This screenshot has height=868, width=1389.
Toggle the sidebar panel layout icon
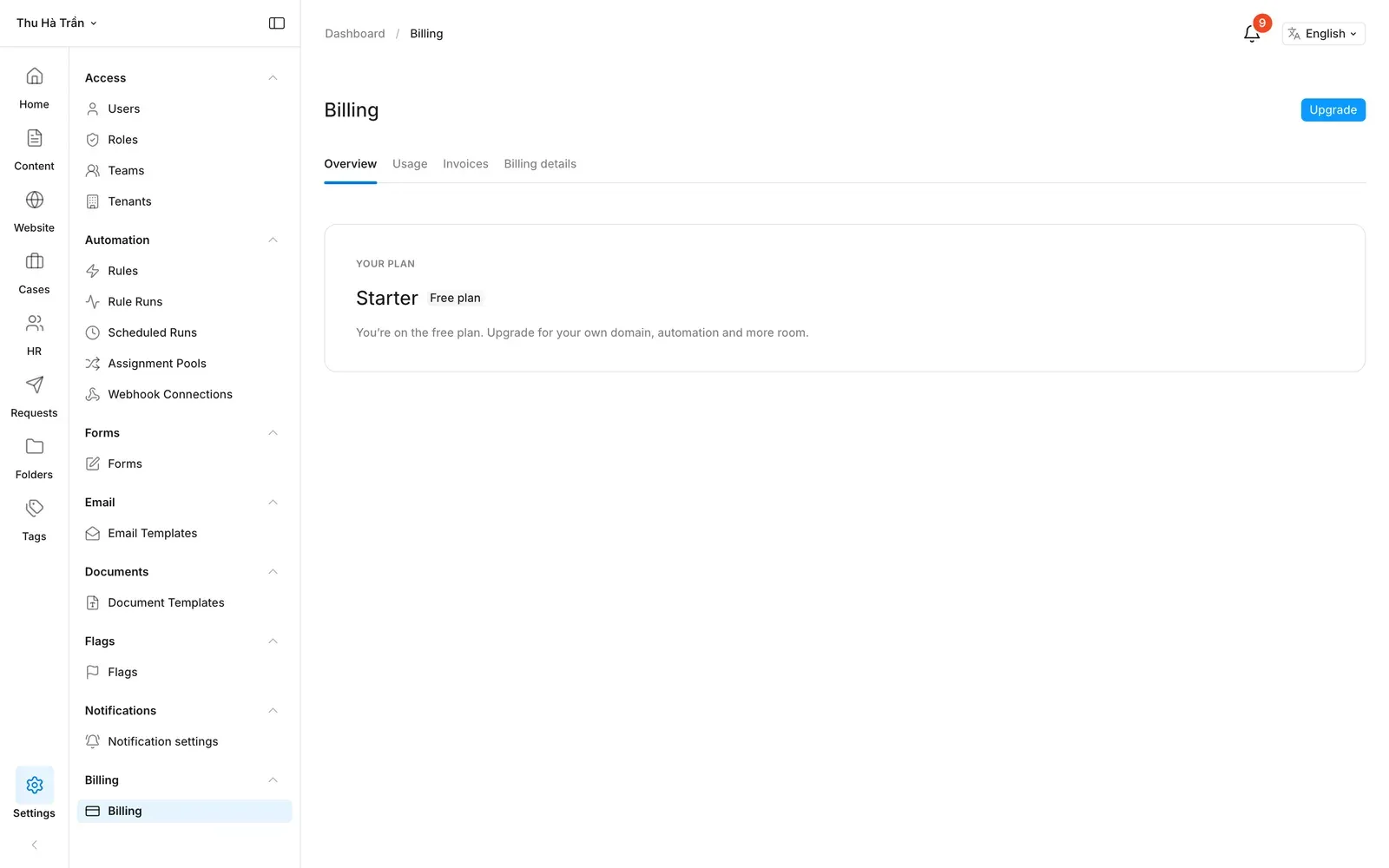[277, 23]
